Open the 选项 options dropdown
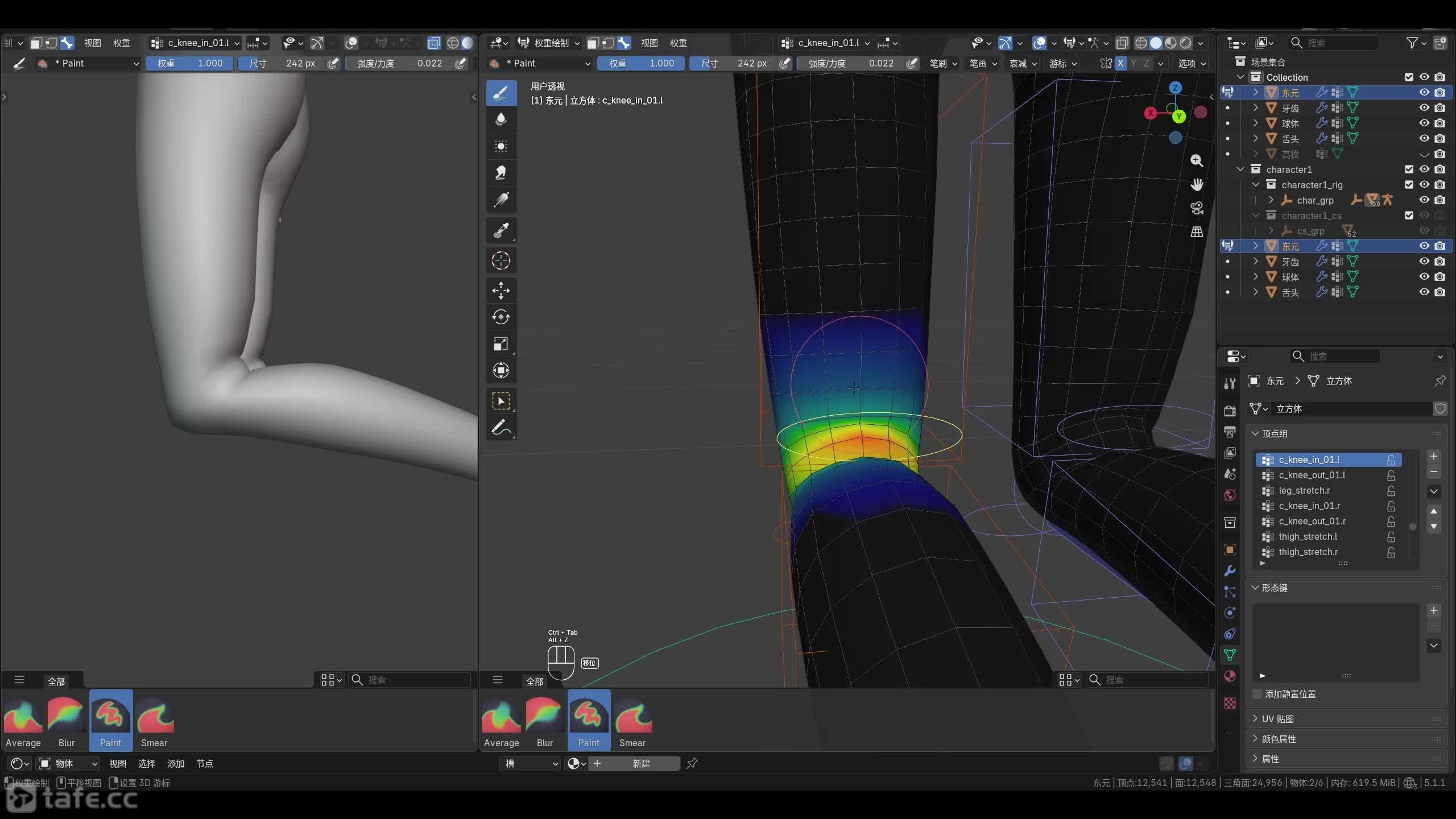Viewport: 1456px width, 819px height. tap(1192, 63)
